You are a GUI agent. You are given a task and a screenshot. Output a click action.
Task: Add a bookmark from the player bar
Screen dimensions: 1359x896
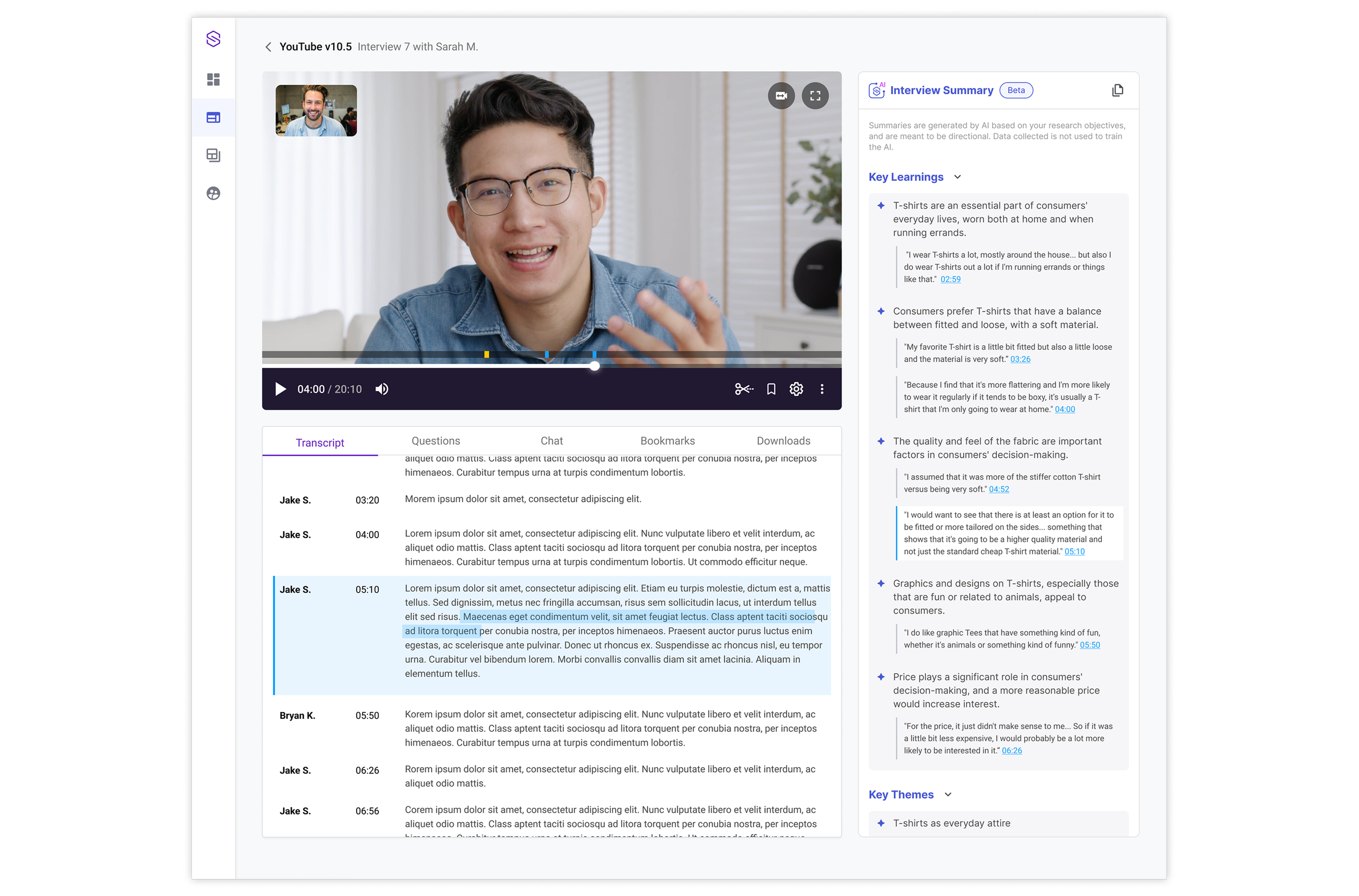coord(771,389)
